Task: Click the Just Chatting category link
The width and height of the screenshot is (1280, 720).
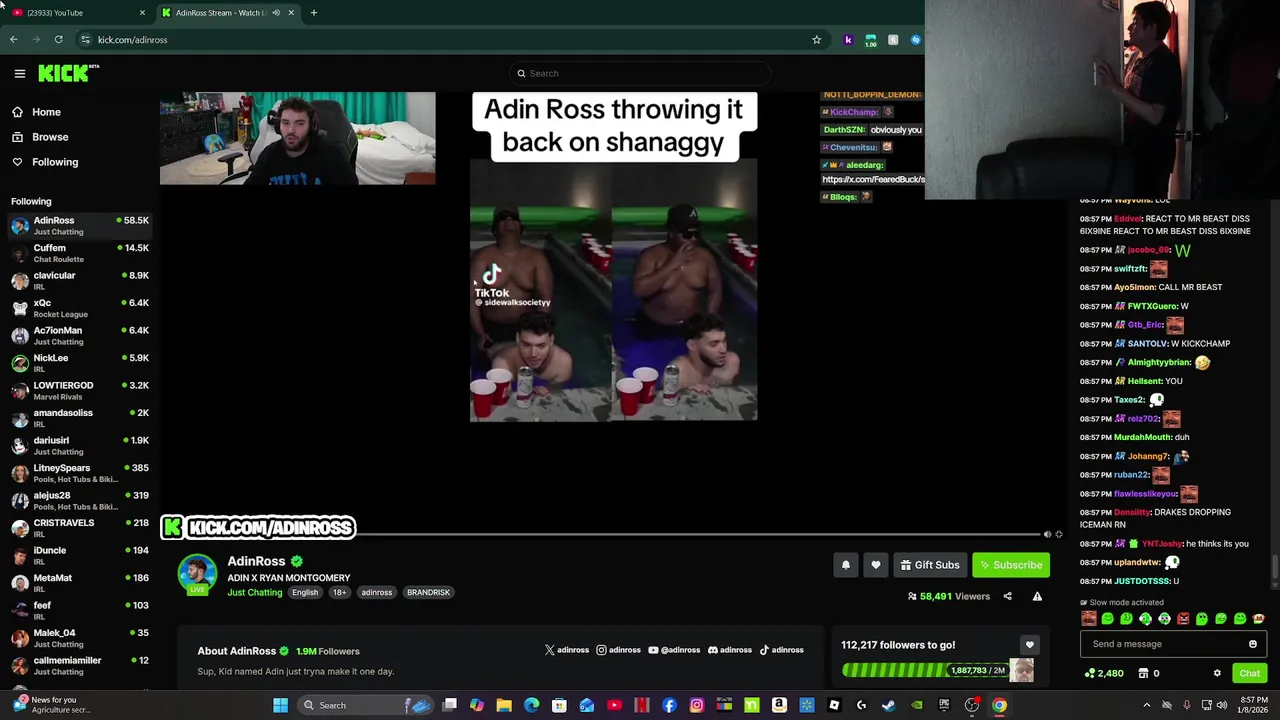Action: point(254,592)
